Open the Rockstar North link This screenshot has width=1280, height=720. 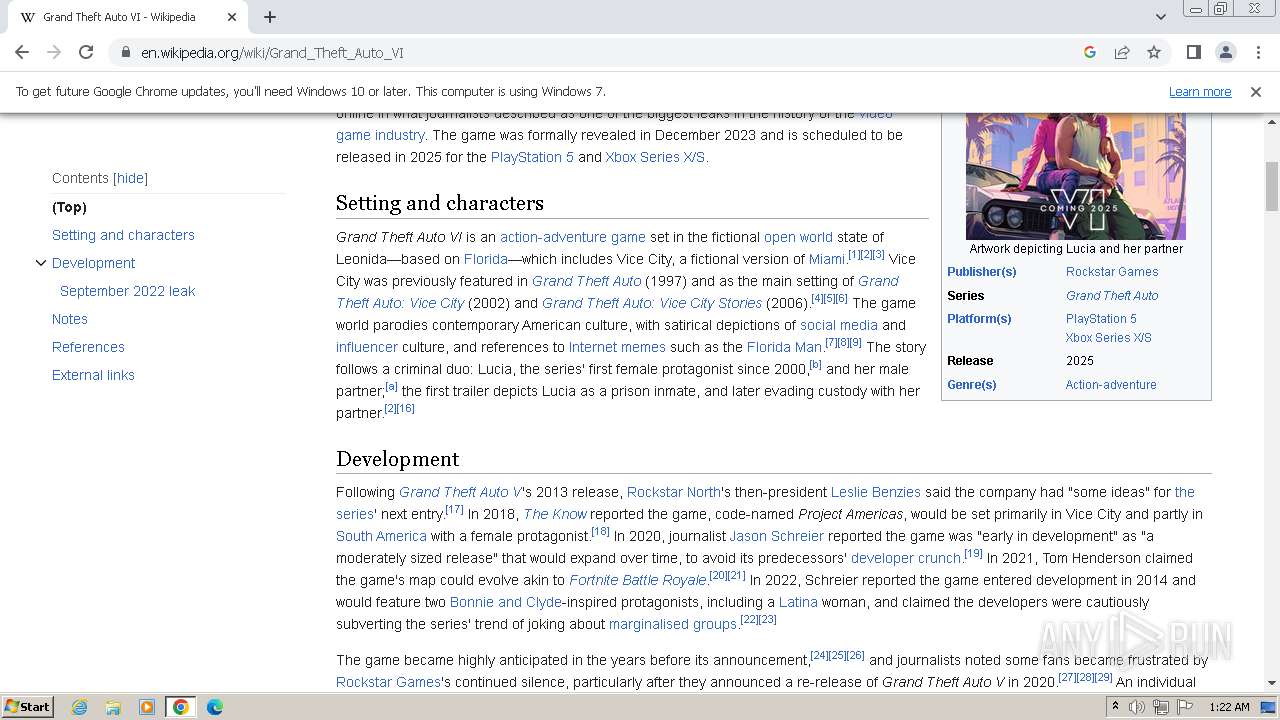(x=673, y=492)
